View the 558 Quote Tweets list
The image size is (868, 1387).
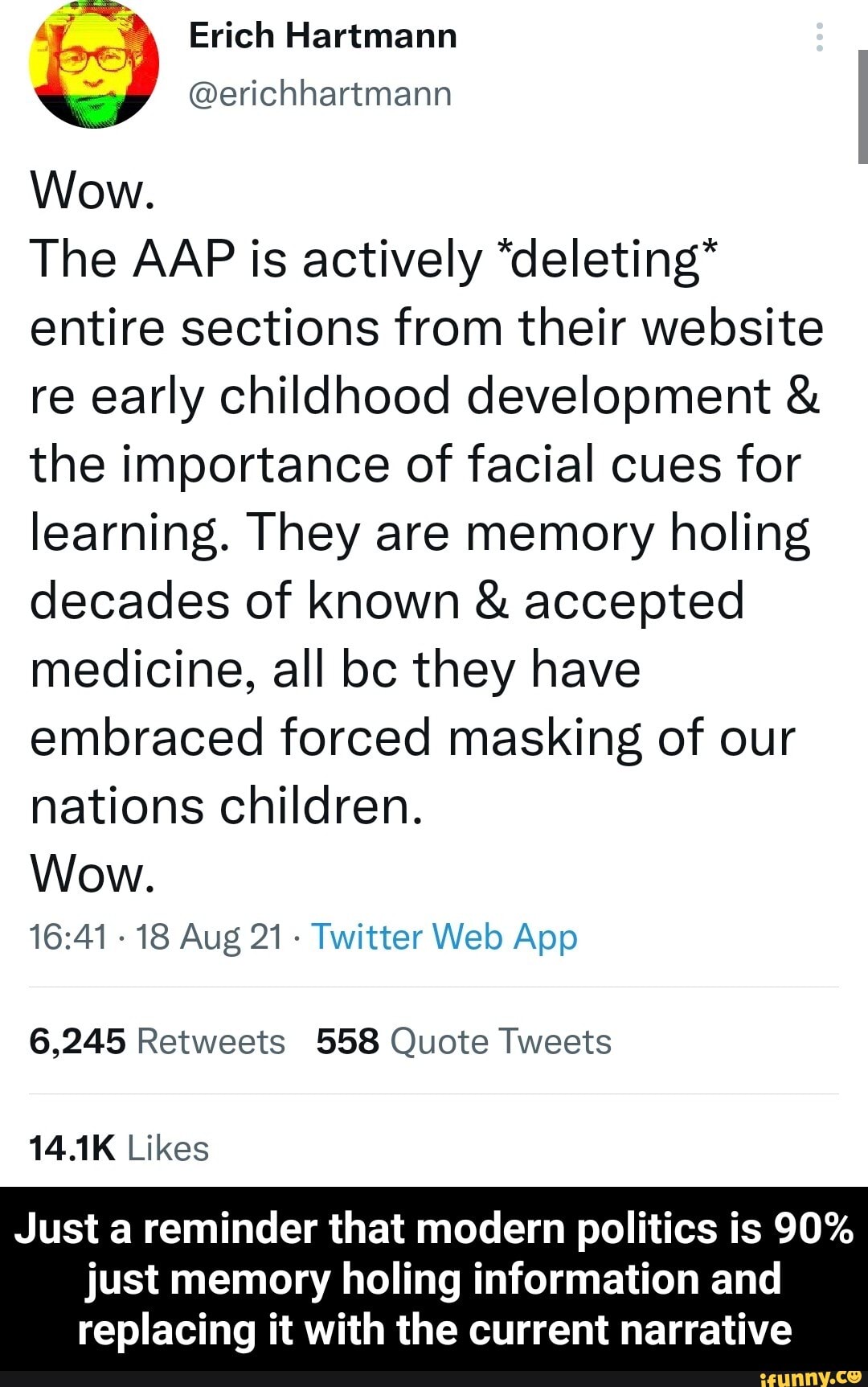tap(464, 1041)
